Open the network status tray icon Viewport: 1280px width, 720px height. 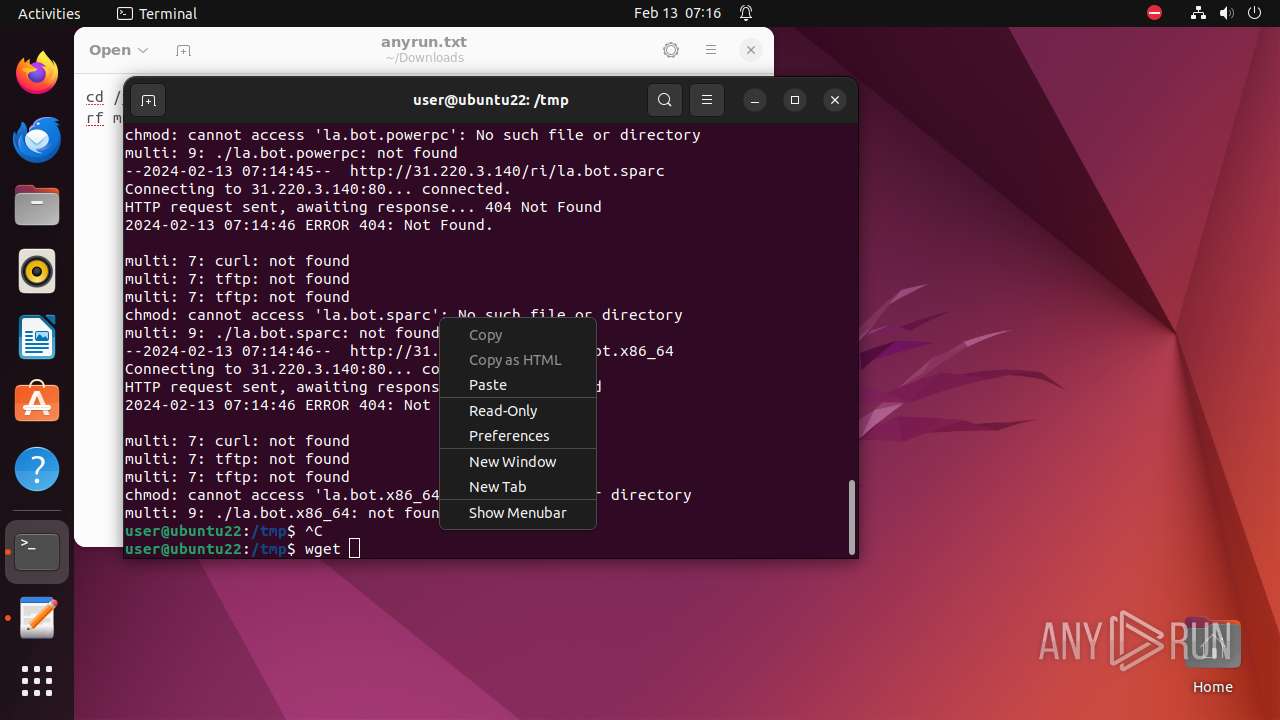[1198, 13]
